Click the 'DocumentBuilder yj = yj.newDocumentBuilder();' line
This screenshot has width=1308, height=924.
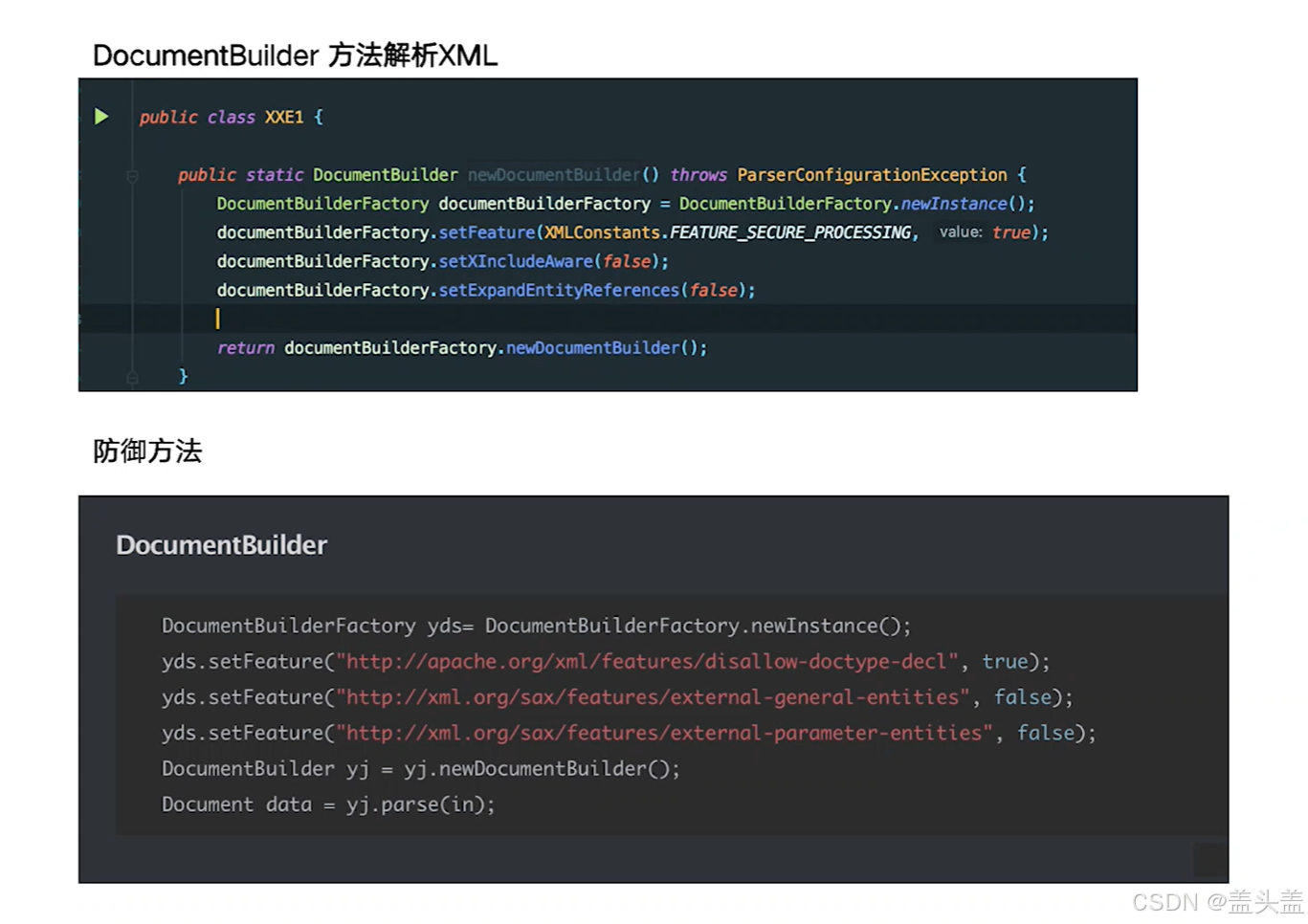tap(420, 769)
